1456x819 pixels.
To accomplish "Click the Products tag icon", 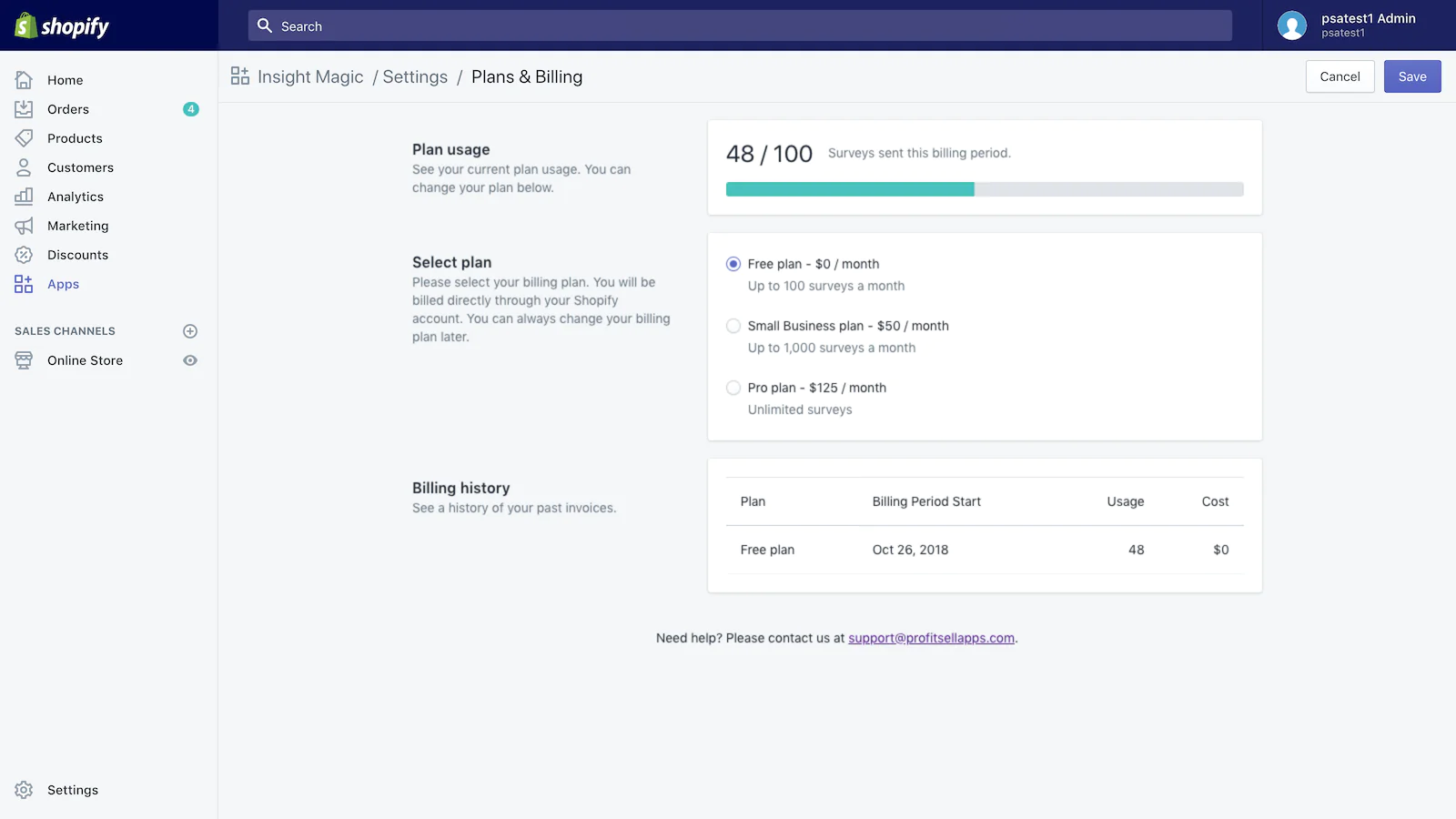I will pos(24,138).
